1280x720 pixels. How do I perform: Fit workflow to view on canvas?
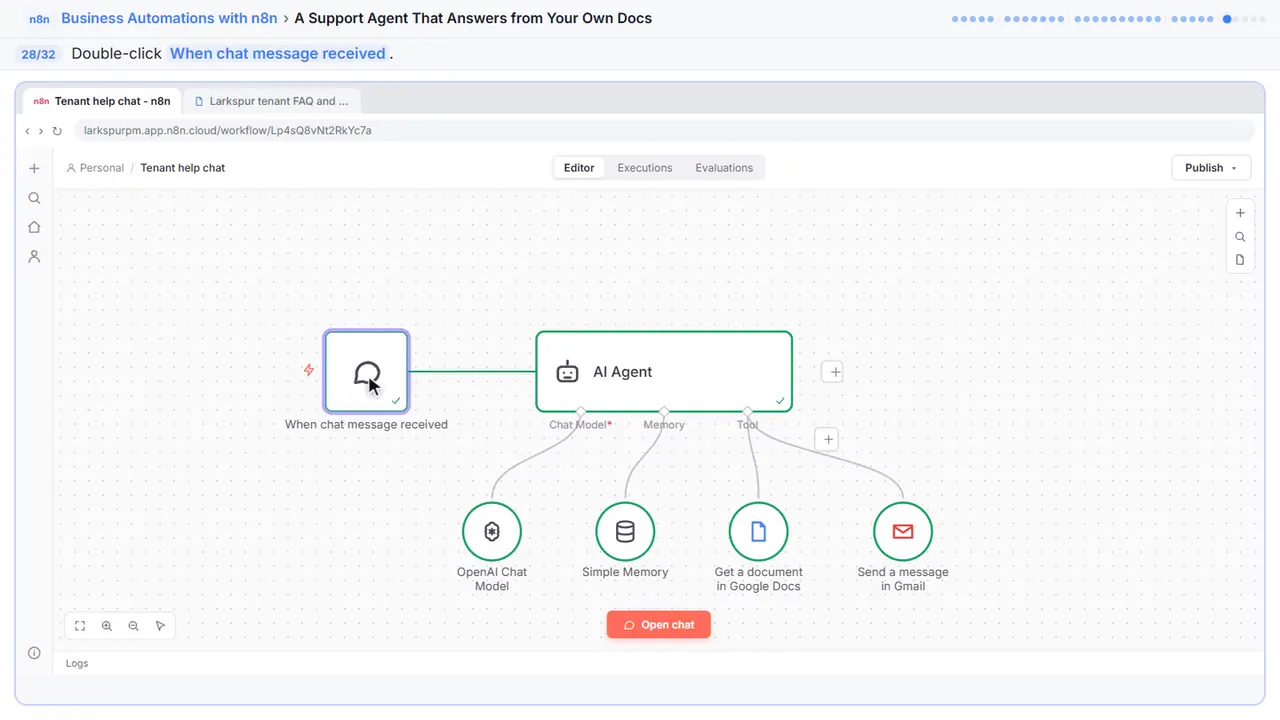pyautogui.click(x=80, y=626)
